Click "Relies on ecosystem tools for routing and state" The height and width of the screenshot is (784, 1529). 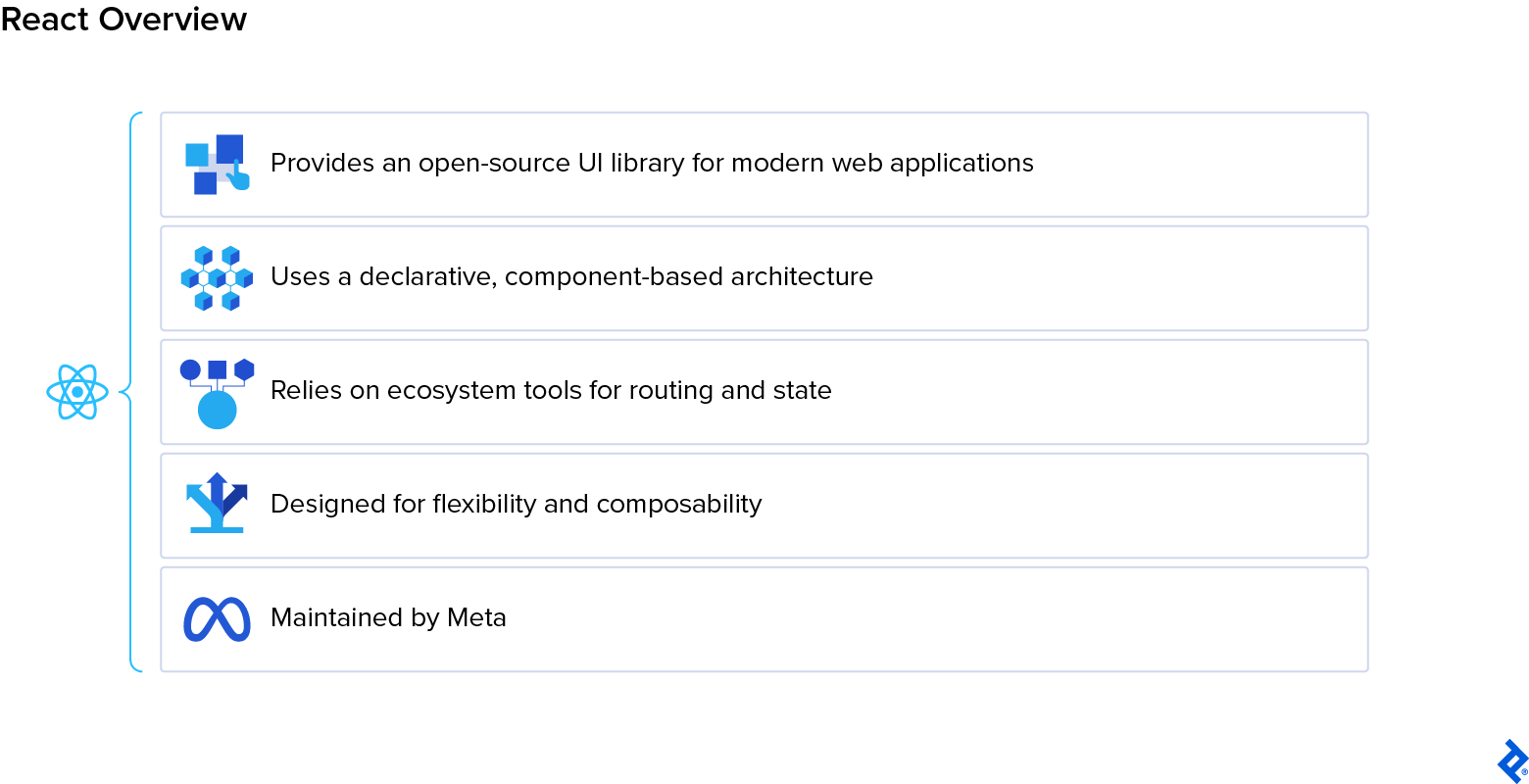point(551,390)
